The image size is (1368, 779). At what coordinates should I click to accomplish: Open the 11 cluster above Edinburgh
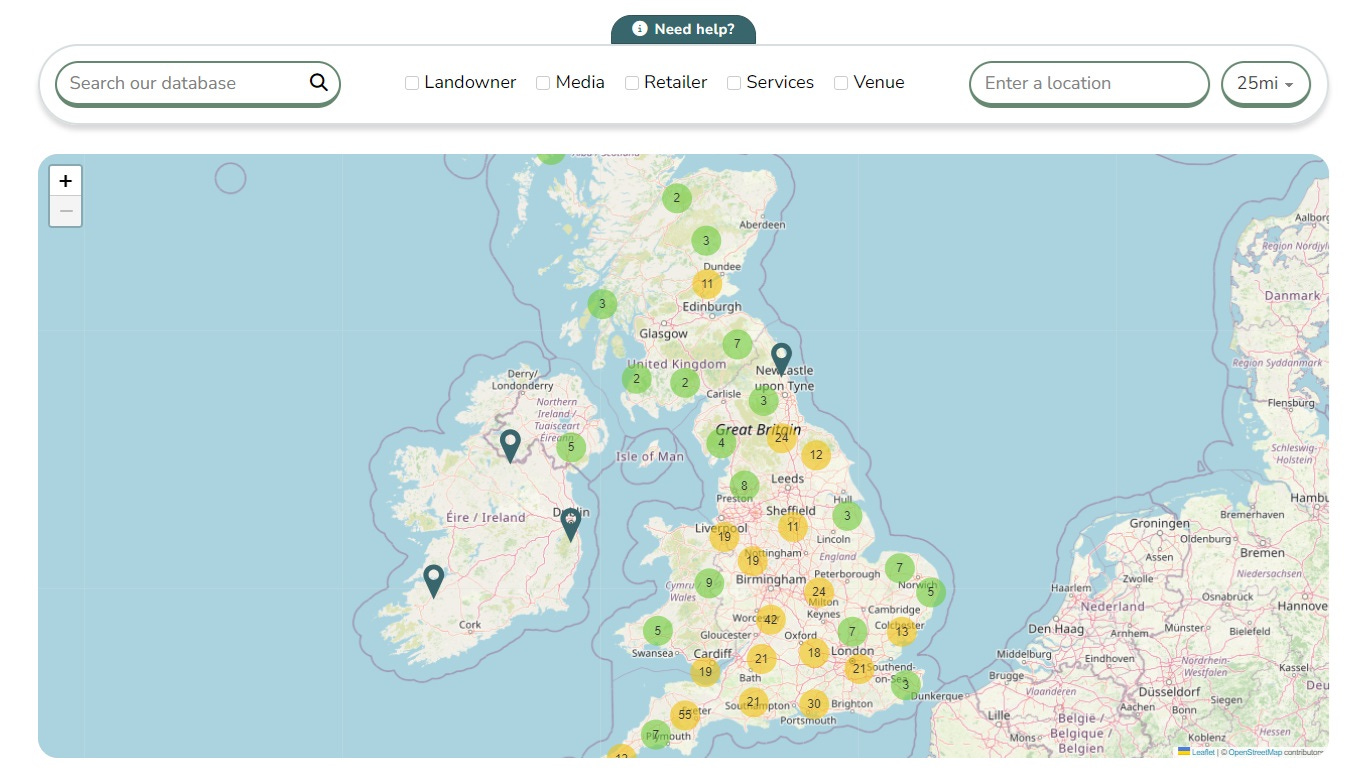pos(707,284)
